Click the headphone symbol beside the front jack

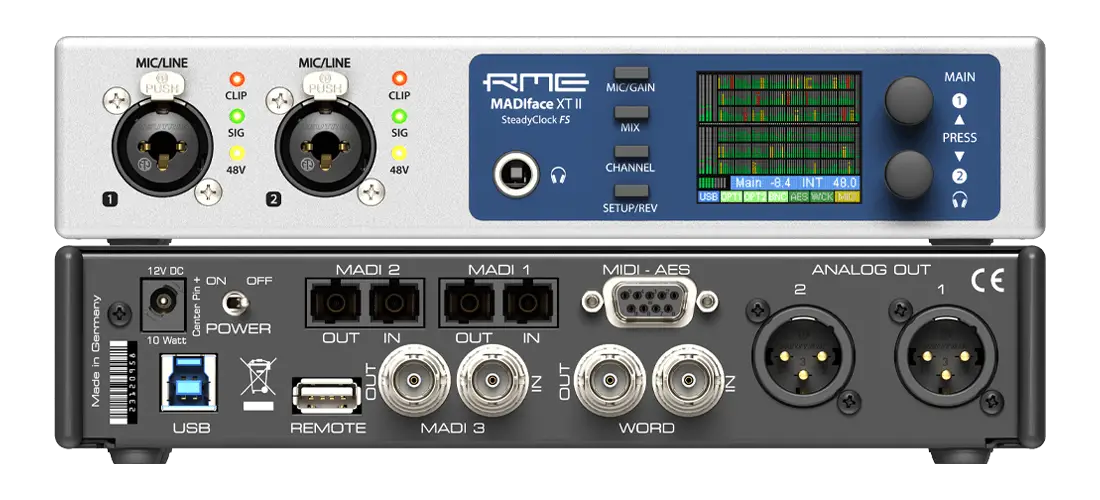[558, 176]
